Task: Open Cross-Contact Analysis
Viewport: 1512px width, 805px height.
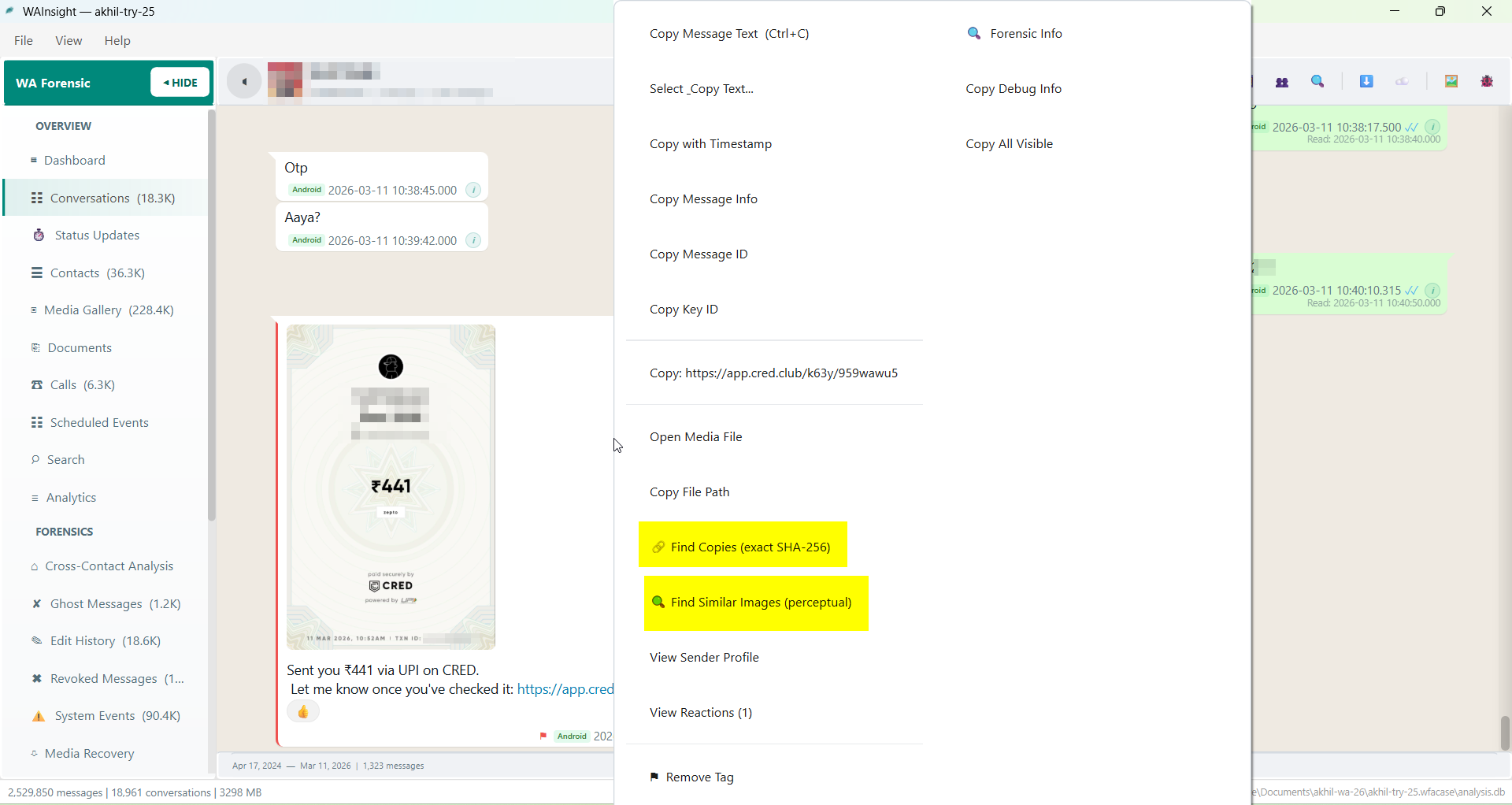Action: pos(106,566)
